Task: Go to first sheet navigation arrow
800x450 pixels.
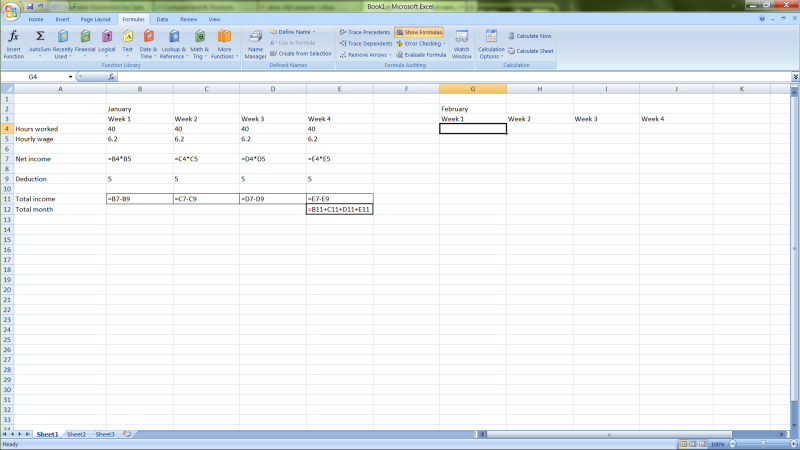Action: click(5, 434)
